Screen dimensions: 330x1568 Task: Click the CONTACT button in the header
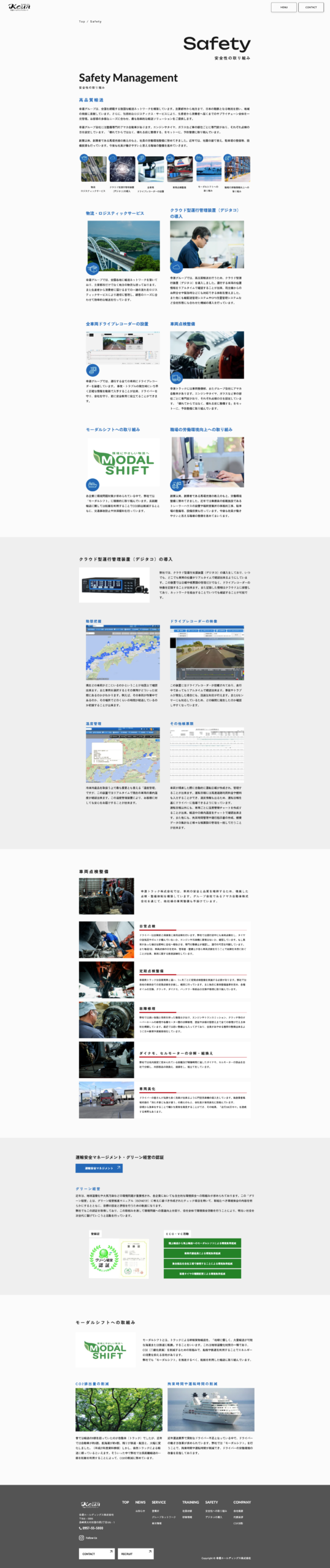click(311, 7)
